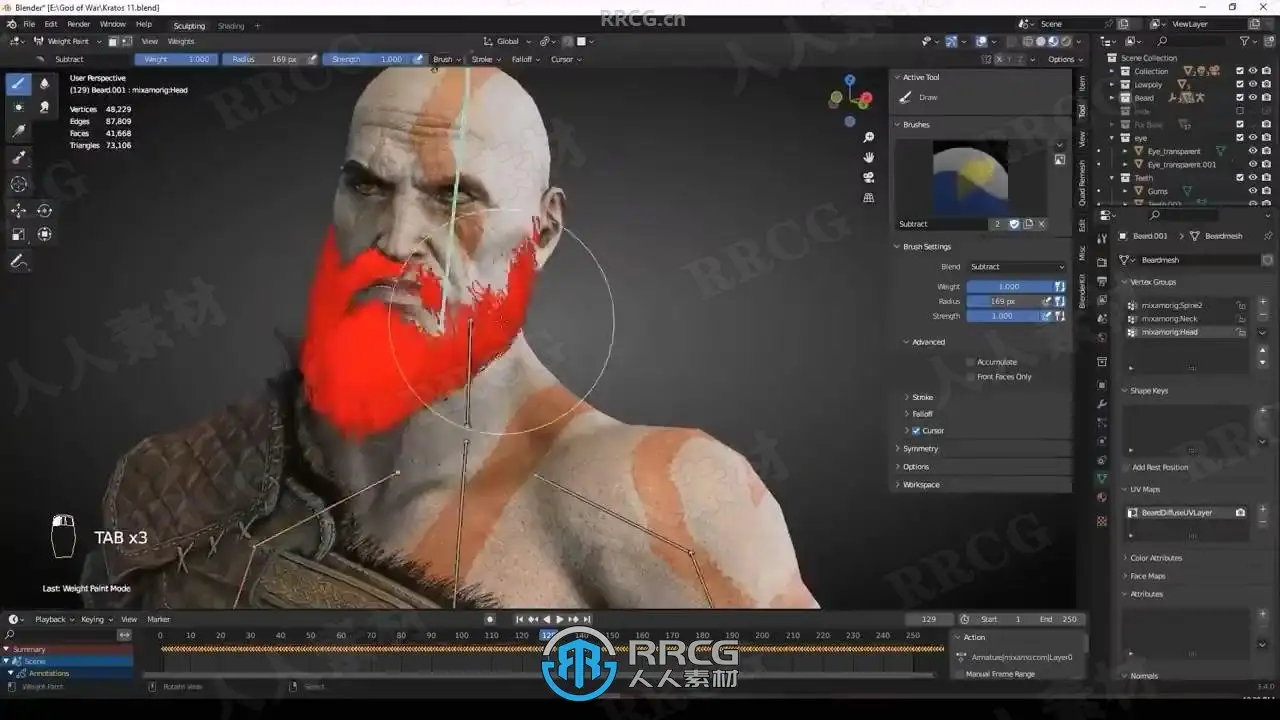Open the Render menu
This screenshot has height=720, width=1280.
[x=79, y=24]
